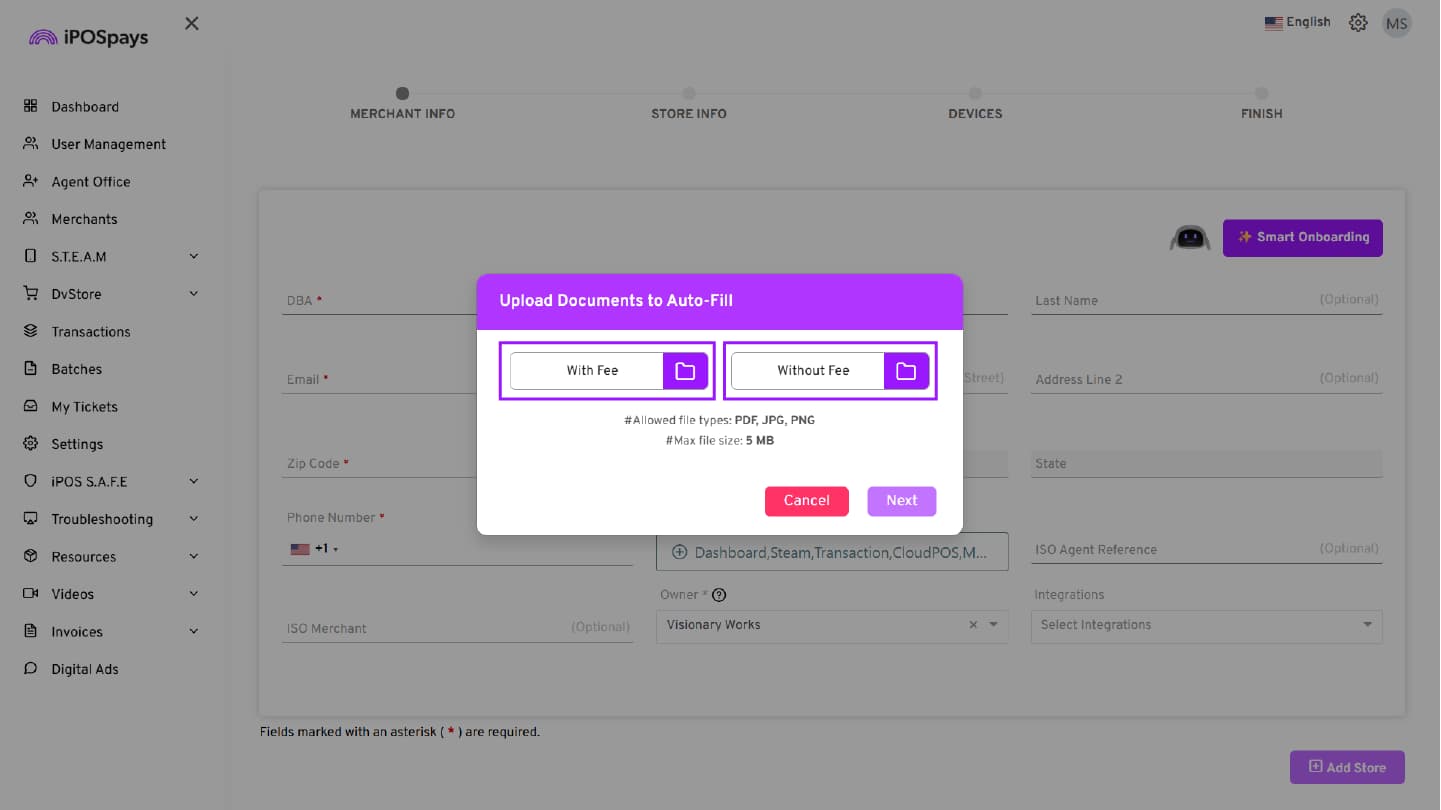Click Next in the upload dialog

901,501
